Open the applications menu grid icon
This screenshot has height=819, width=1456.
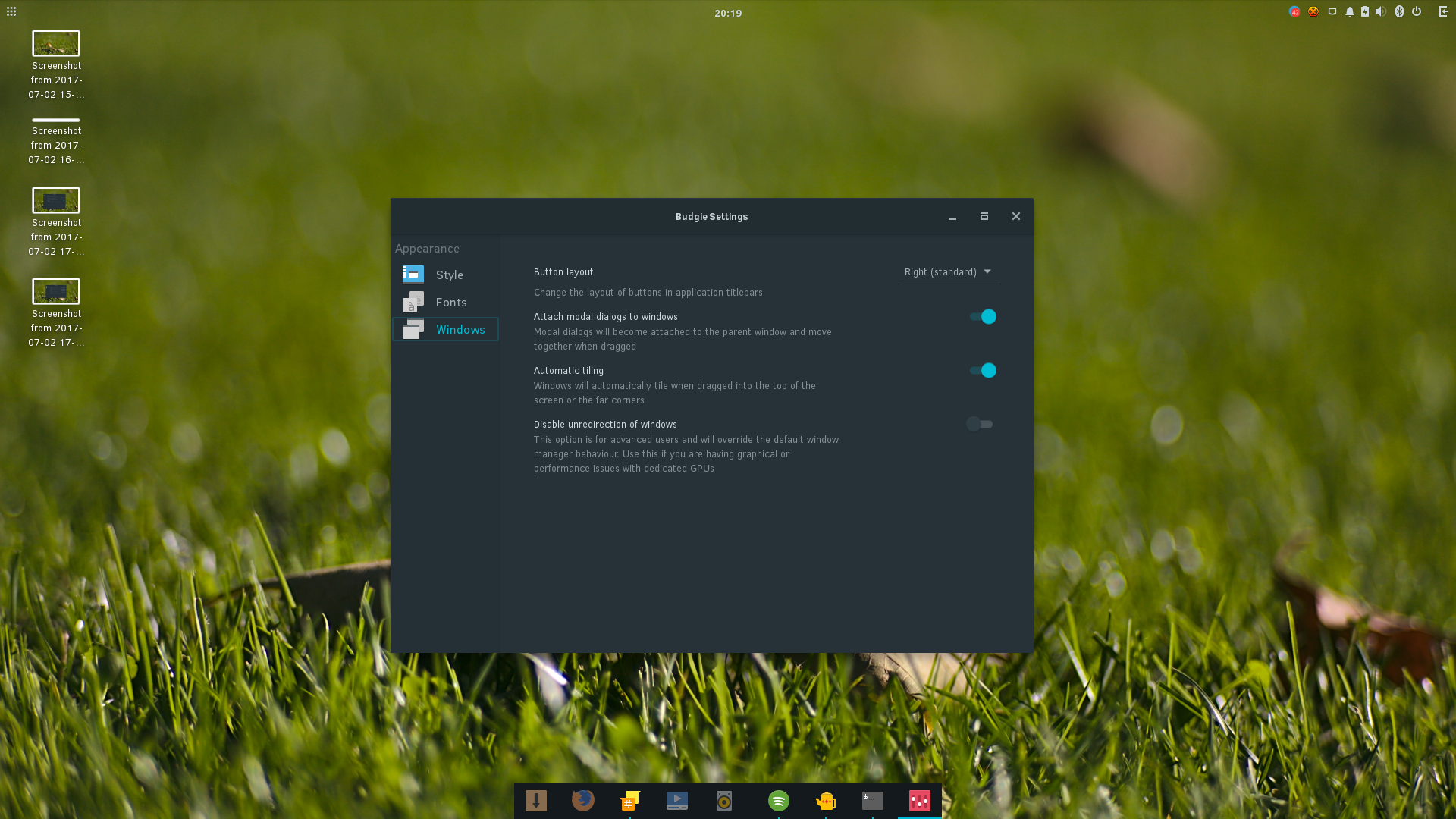(x=11, y=11)
